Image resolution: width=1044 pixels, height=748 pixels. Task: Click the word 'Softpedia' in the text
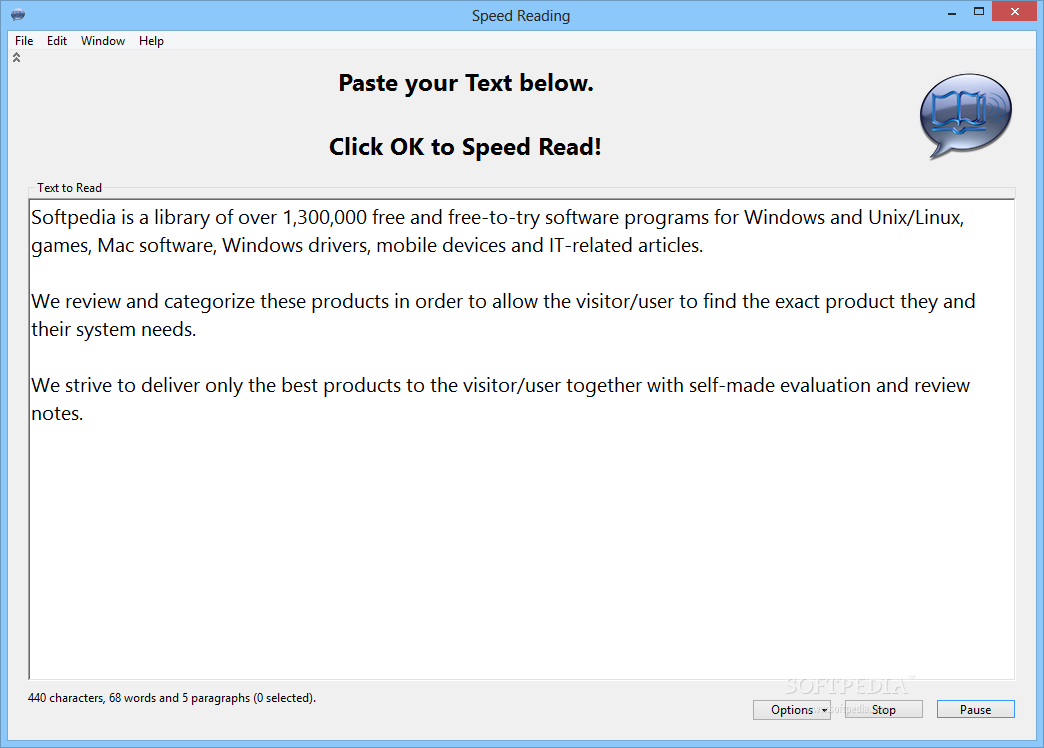pyautogui.click(x=73, y=218)
